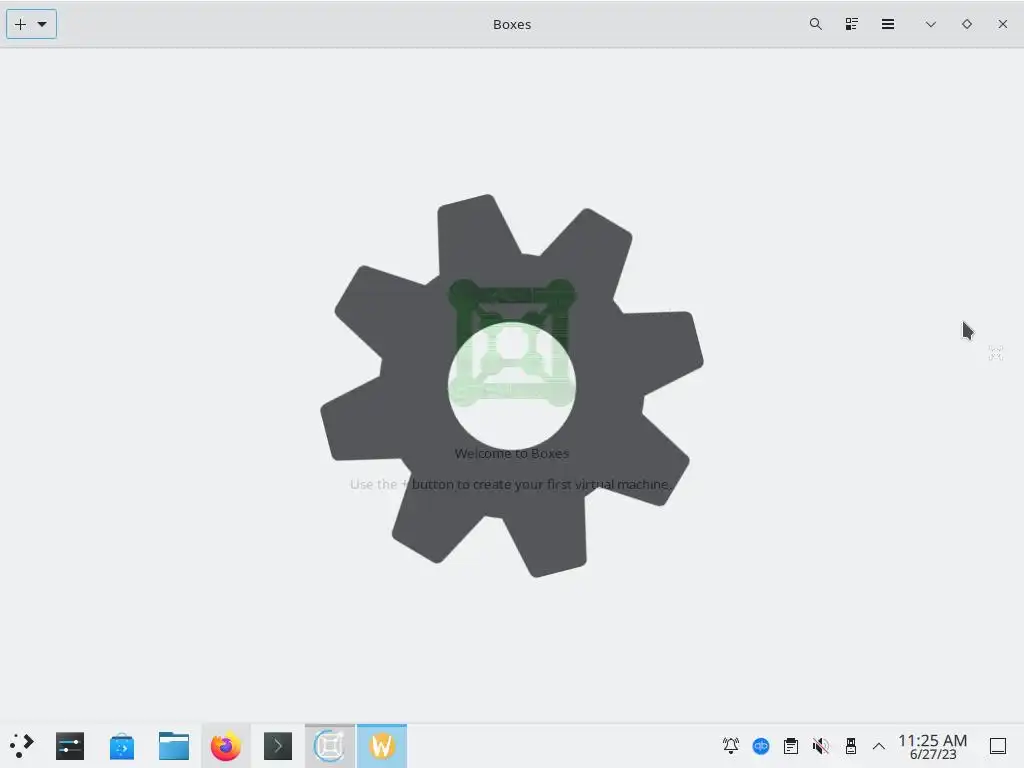The height and width of the screenshot is (768, 1024).
Task: Click the muted volume tray icon
Action: click(821, 746)
